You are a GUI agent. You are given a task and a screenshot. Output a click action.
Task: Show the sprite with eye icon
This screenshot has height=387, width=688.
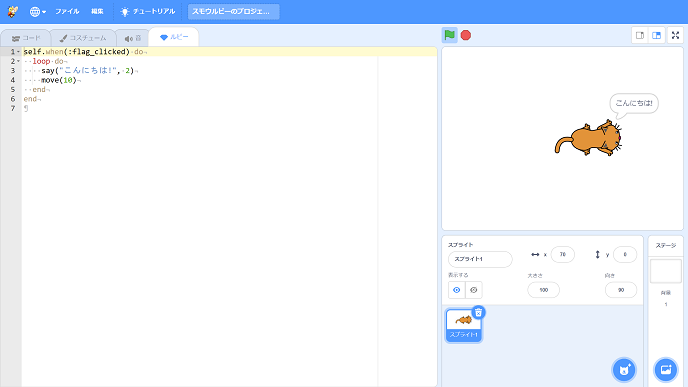(x=456, y=290)
